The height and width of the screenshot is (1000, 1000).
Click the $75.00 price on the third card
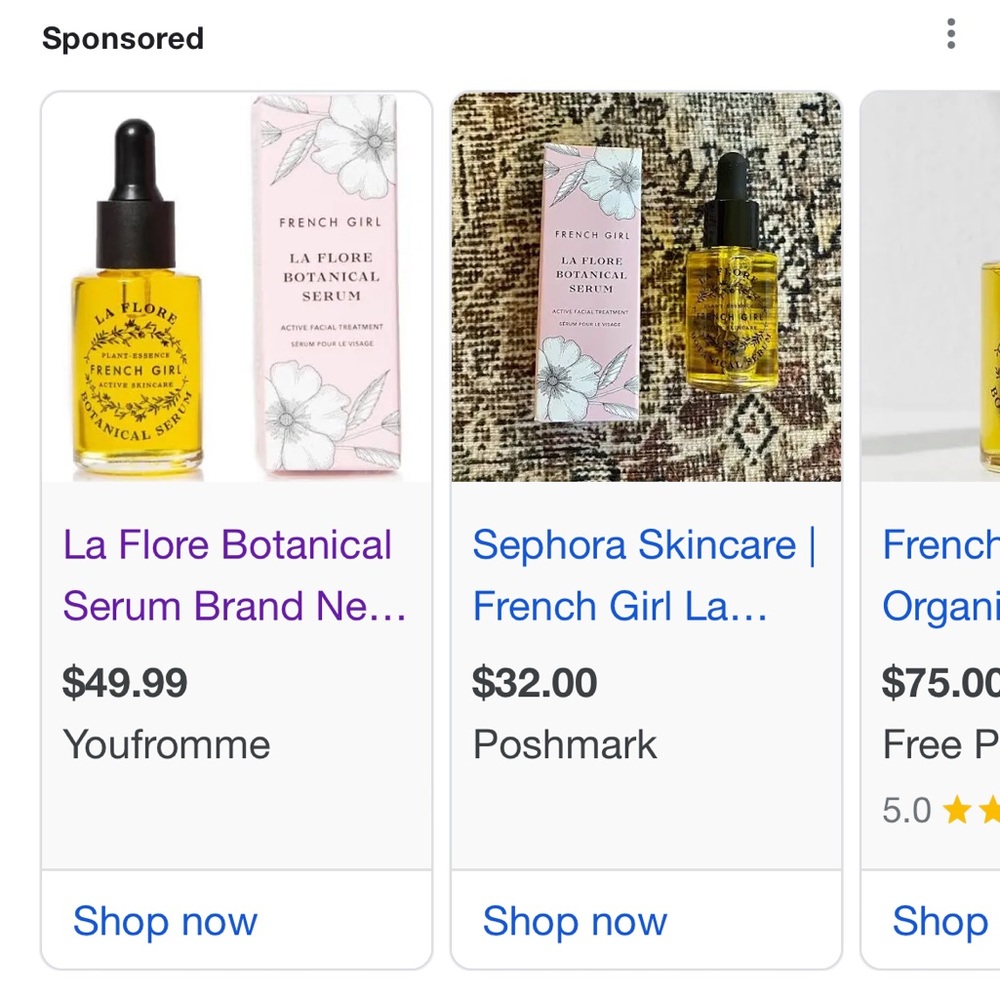(940, 683)
